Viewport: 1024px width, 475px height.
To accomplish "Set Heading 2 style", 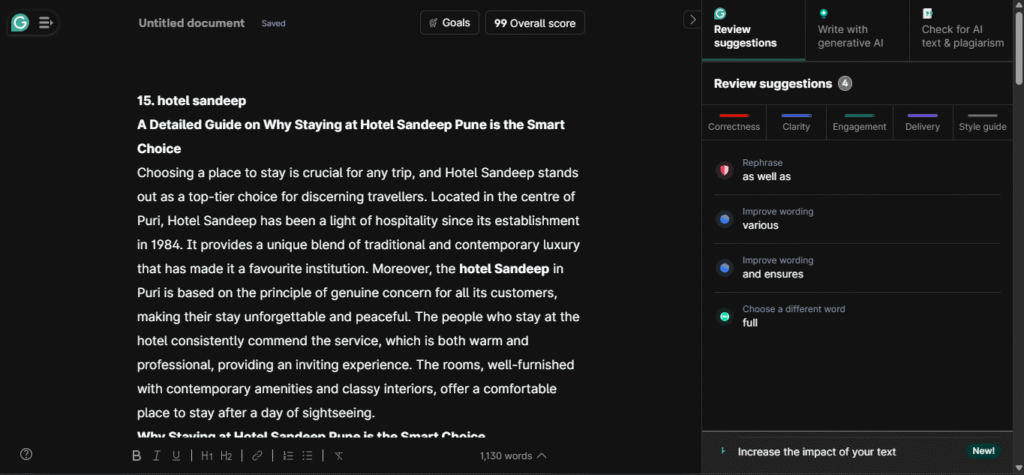I will pos(227,456).
